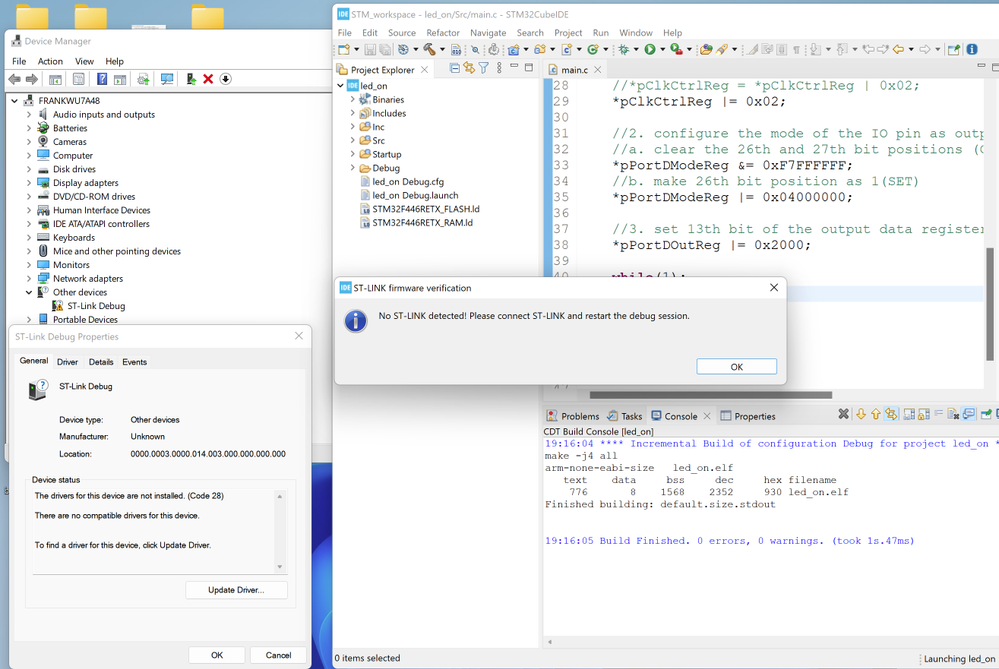Click the black down-arrow circle icon in Device Manager
The width and height of the screenshot is (999, 669).
pos(226,79)
